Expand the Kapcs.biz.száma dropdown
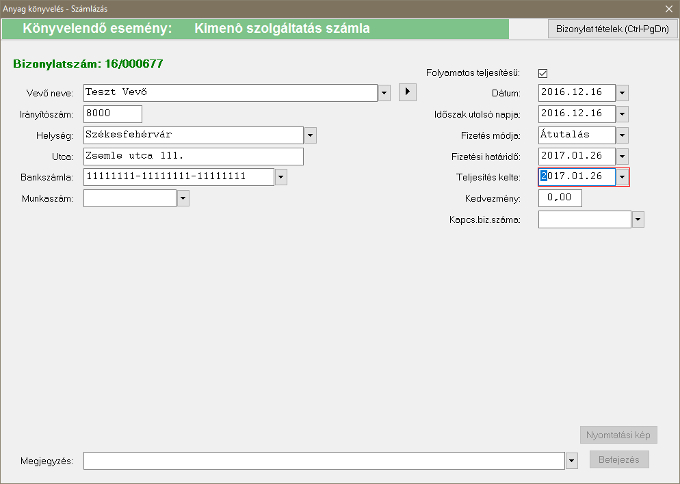680x484 pixels. click(638, 219)
